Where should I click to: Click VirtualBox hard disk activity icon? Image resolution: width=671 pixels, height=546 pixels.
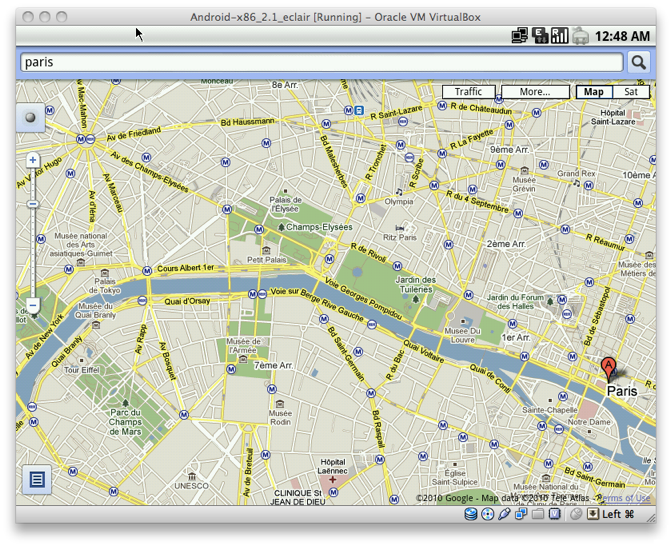pyautogui.click(x=471, y=514)
